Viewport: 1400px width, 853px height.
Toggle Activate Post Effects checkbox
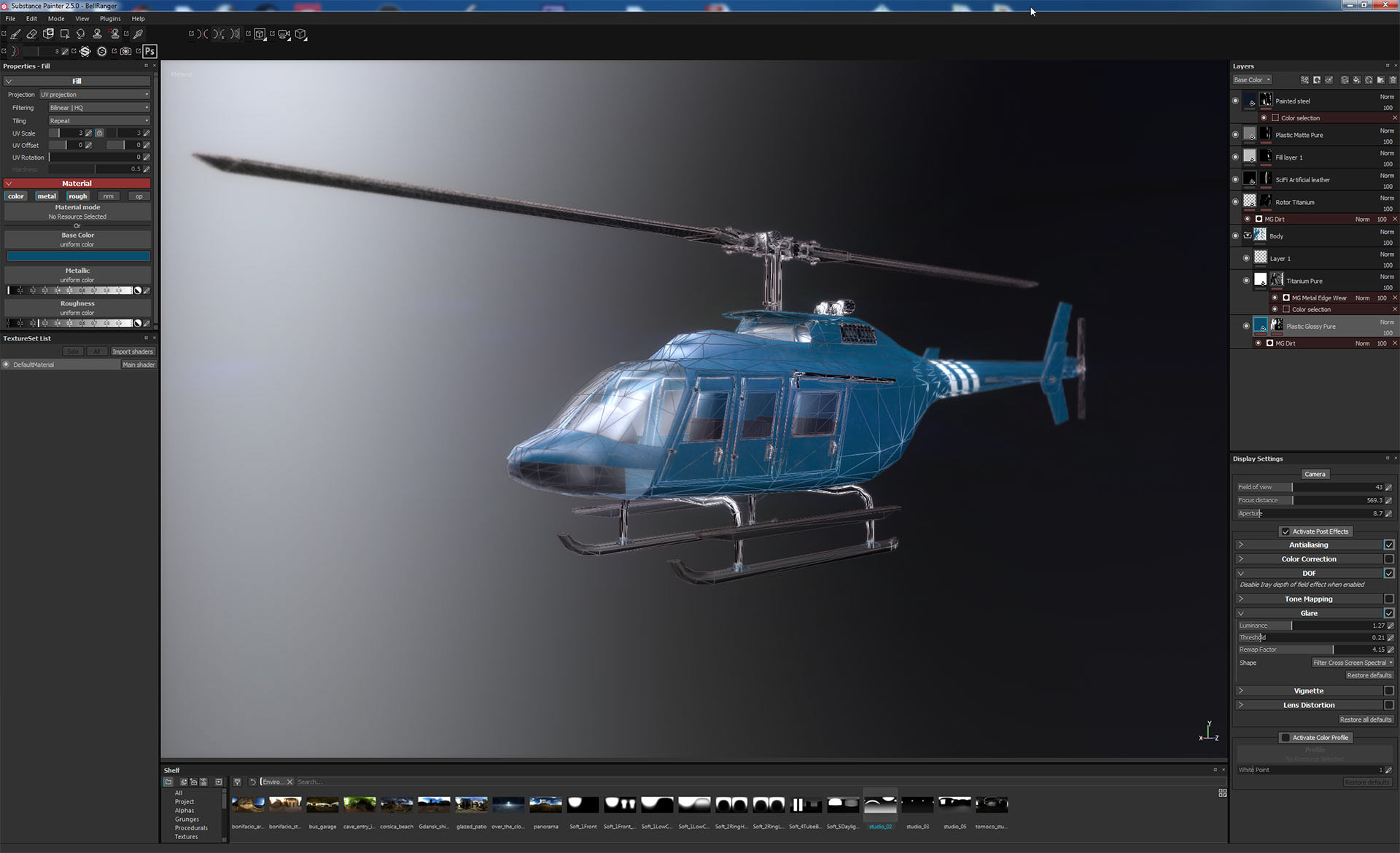point(1286,531)
